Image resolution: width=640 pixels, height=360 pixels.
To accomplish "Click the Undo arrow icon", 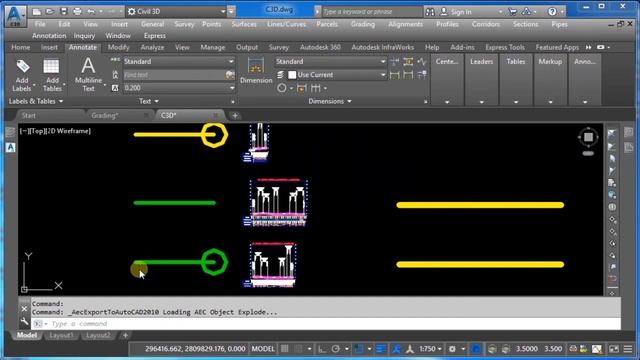I will pyautogui.click(x=91, y=11).
